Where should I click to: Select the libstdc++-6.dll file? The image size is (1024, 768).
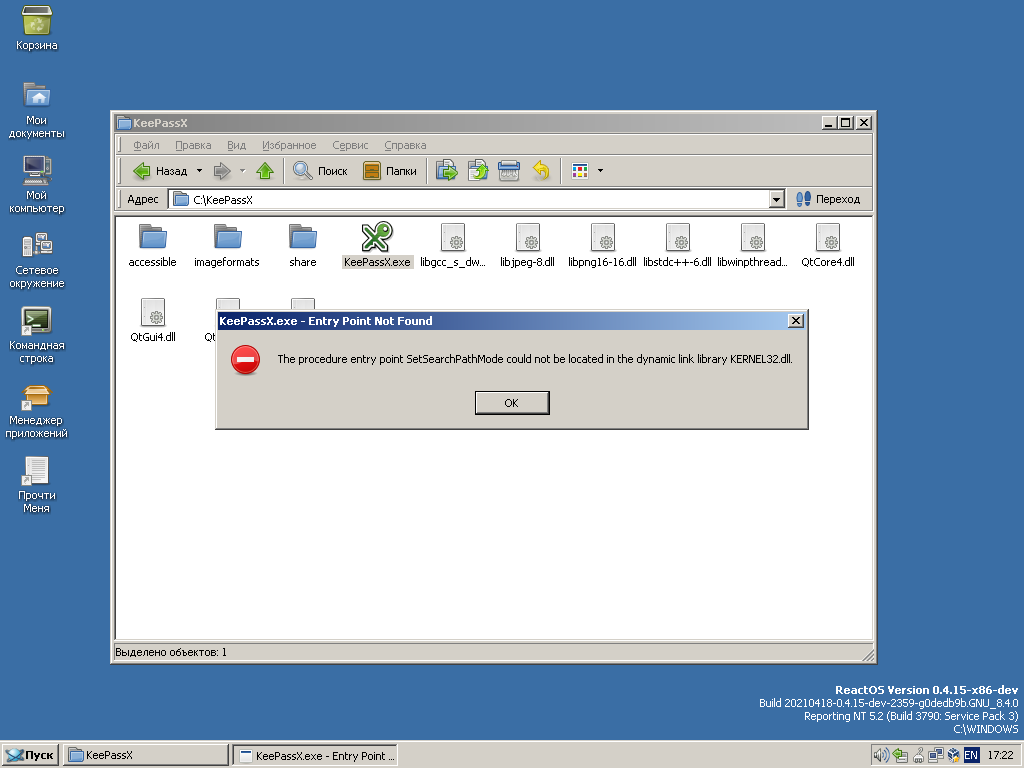[x=677, y=246]
